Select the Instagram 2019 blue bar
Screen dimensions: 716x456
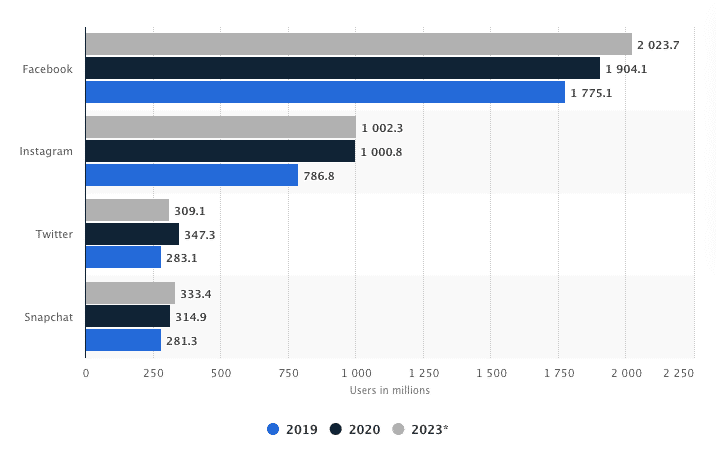(x=192, y=175)
